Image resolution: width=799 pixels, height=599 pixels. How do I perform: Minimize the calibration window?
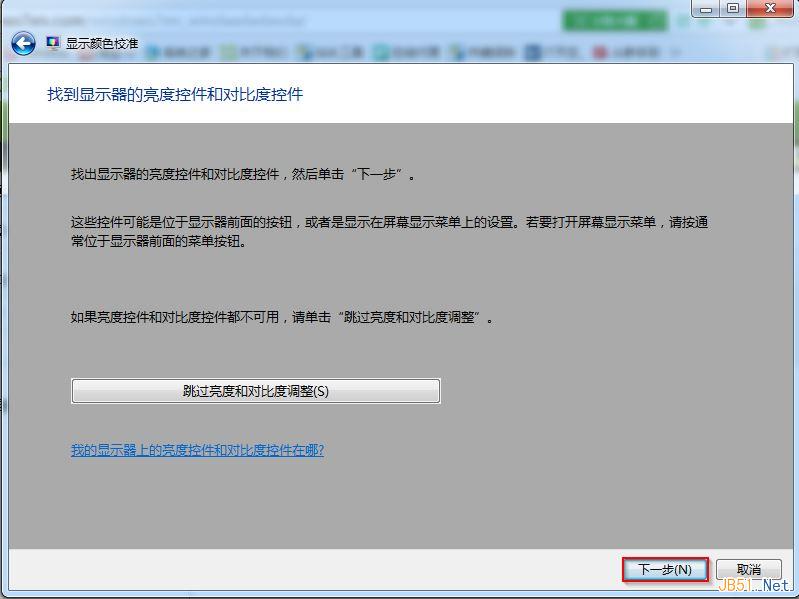pyautogui.click(x=706, y=9)
